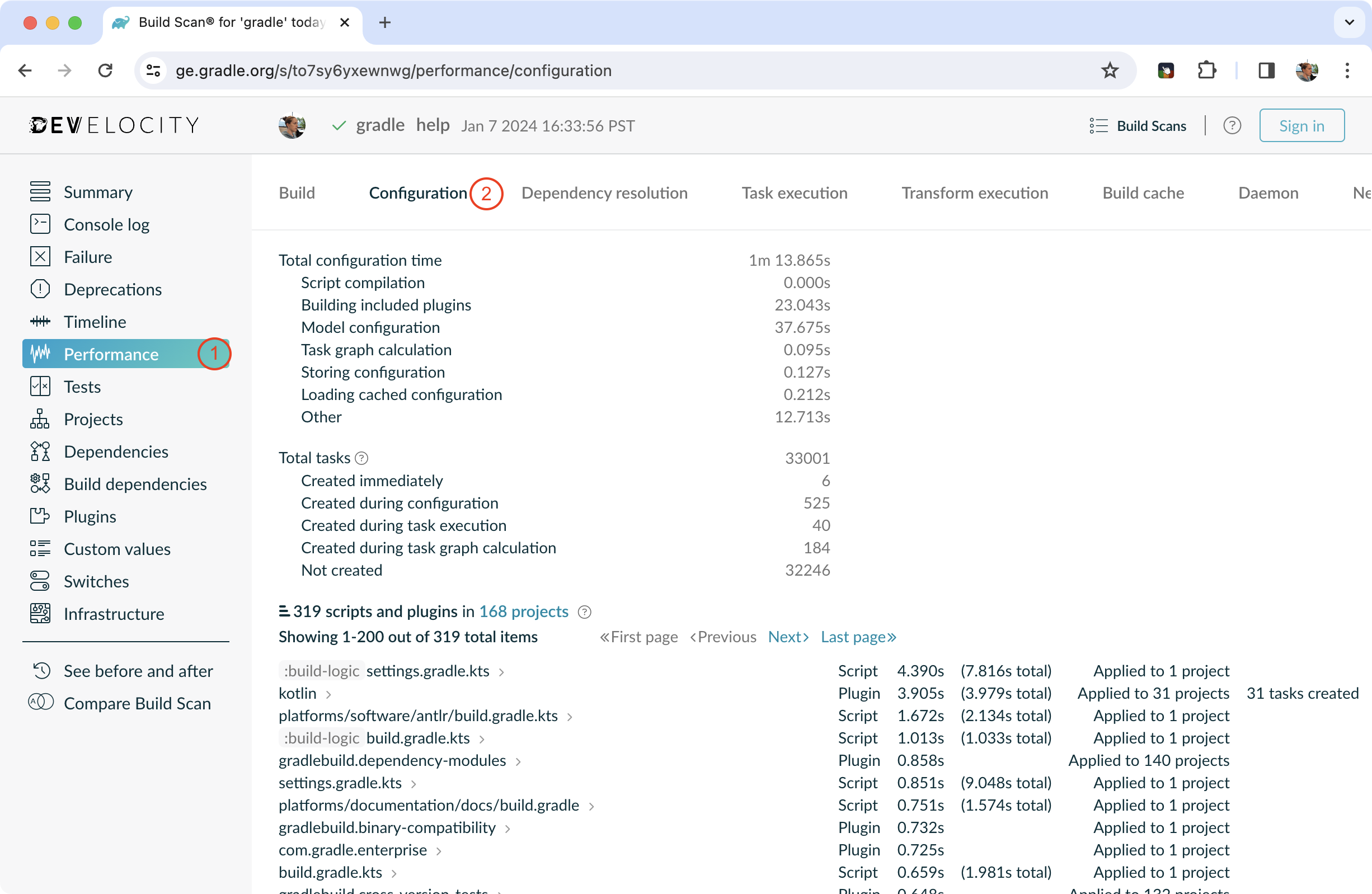Click the Custom values list icon
This screenshot has height=894, width=1372.
[x=40, y=548]
